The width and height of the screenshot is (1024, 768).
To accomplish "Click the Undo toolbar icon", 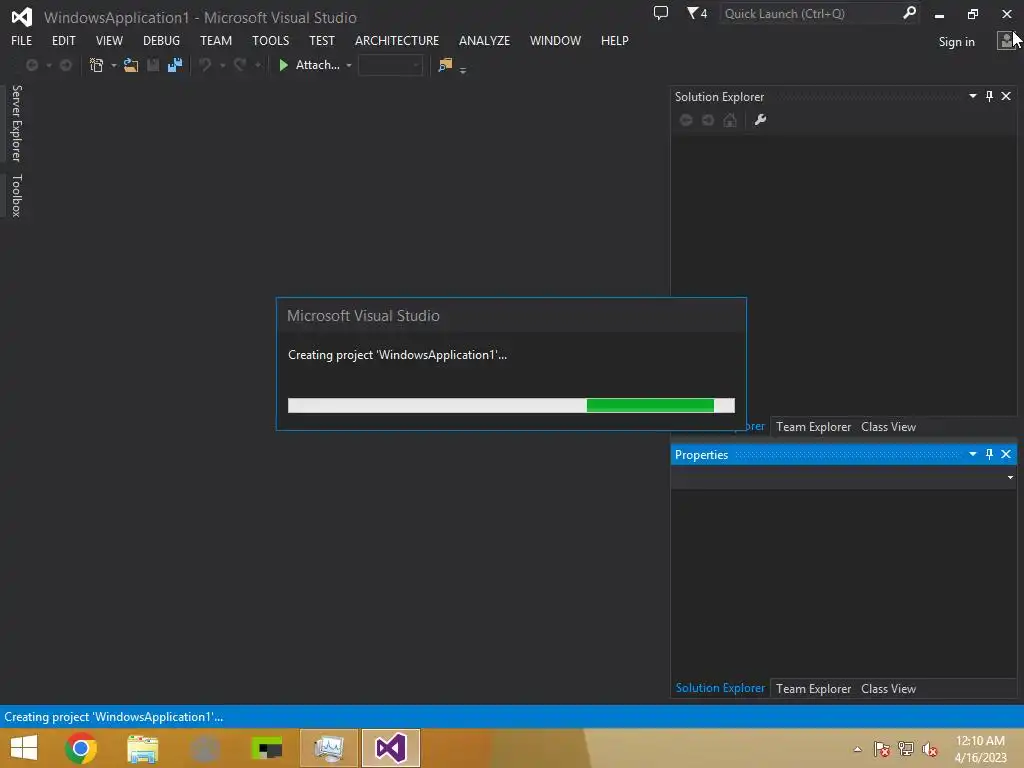I will 205,65.
